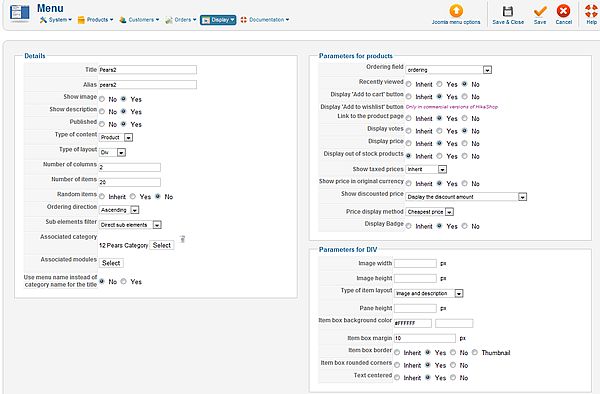Set Display votes to Yes

(x=439, y=131)
